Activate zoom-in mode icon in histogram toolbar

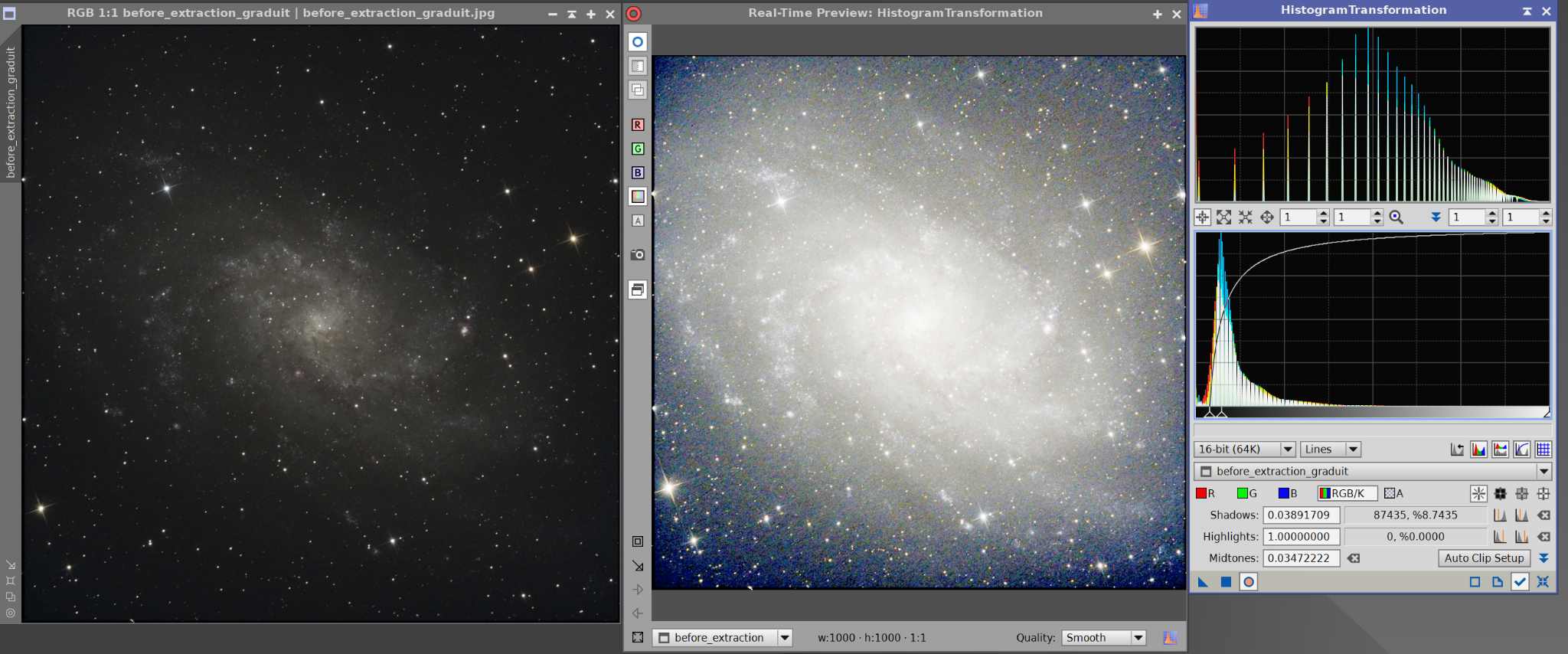[1223, 217]
